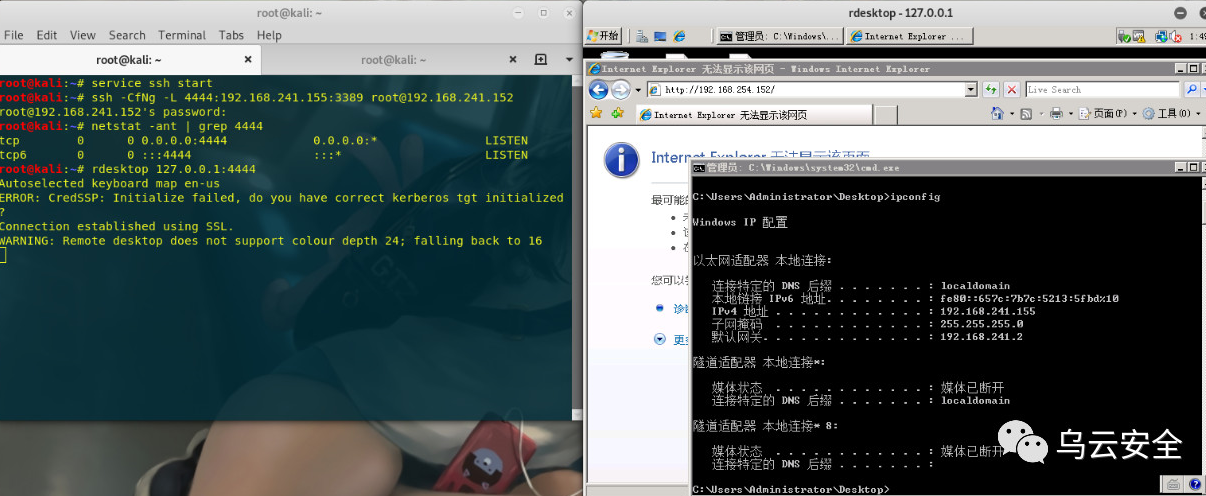
Task: Open the View menu in the terminal
Action: pyautogui.click(x=83, y=35)
